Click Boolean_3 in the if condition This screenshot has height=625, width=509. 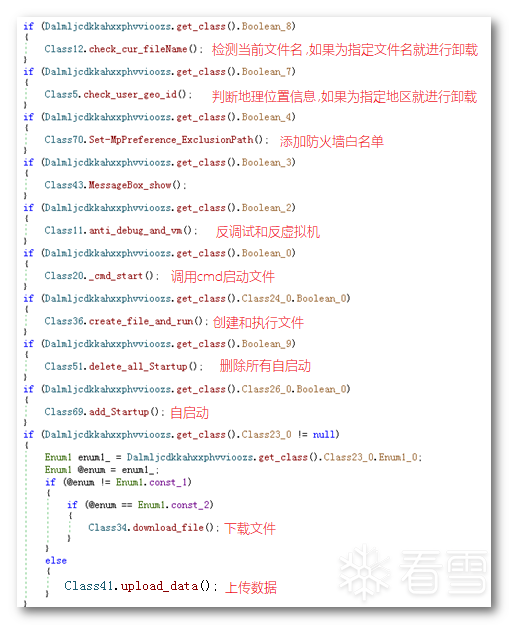pos(267,162)
